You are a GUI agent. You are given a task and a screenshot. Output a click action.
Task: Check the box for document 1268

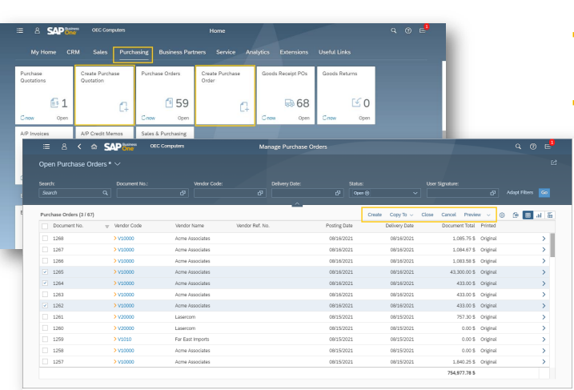pyautogui.click(x=45, y=238)
